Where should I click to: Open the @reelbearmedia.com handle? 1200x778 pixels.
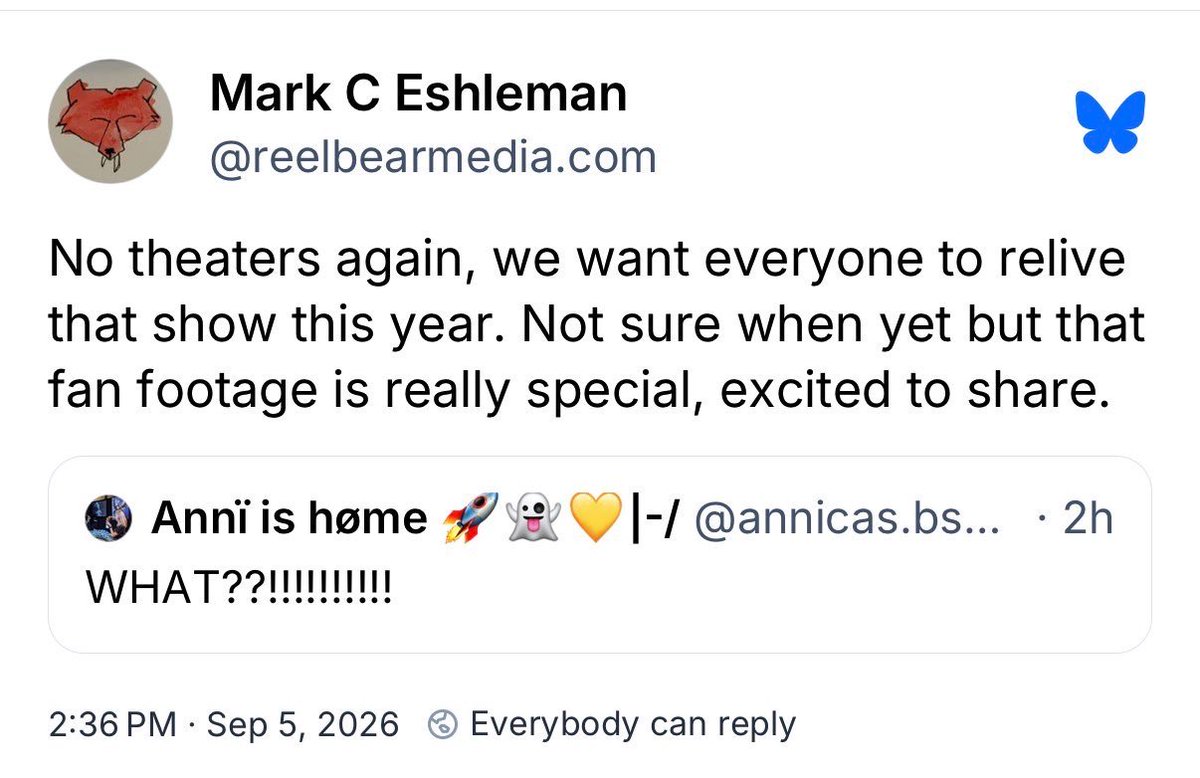(x=432, y=157)
